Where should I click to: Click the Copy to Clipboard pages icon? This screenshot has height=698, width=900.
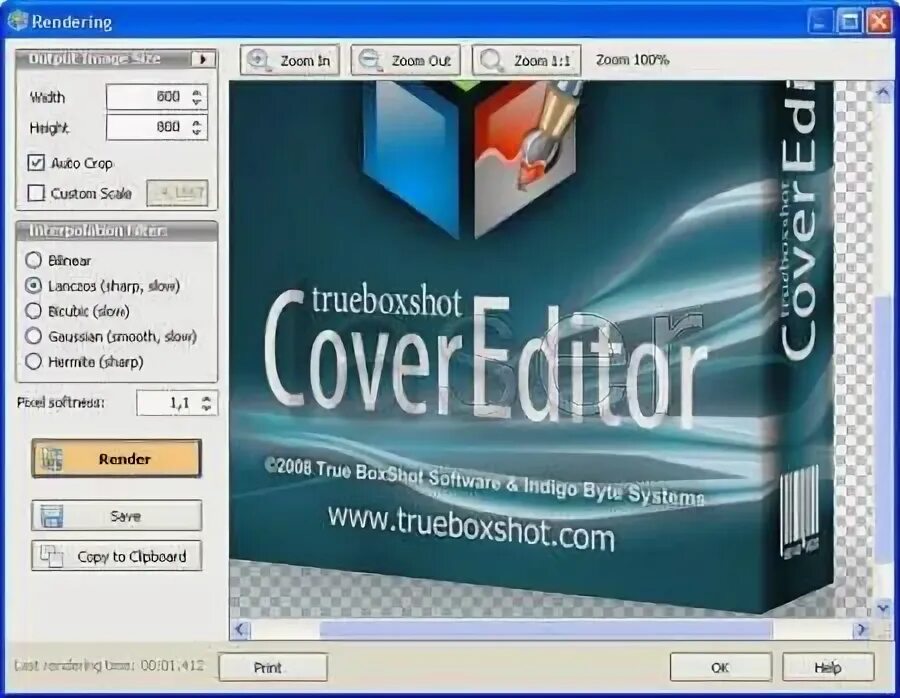pyautogui.click(x=52, y=556)
